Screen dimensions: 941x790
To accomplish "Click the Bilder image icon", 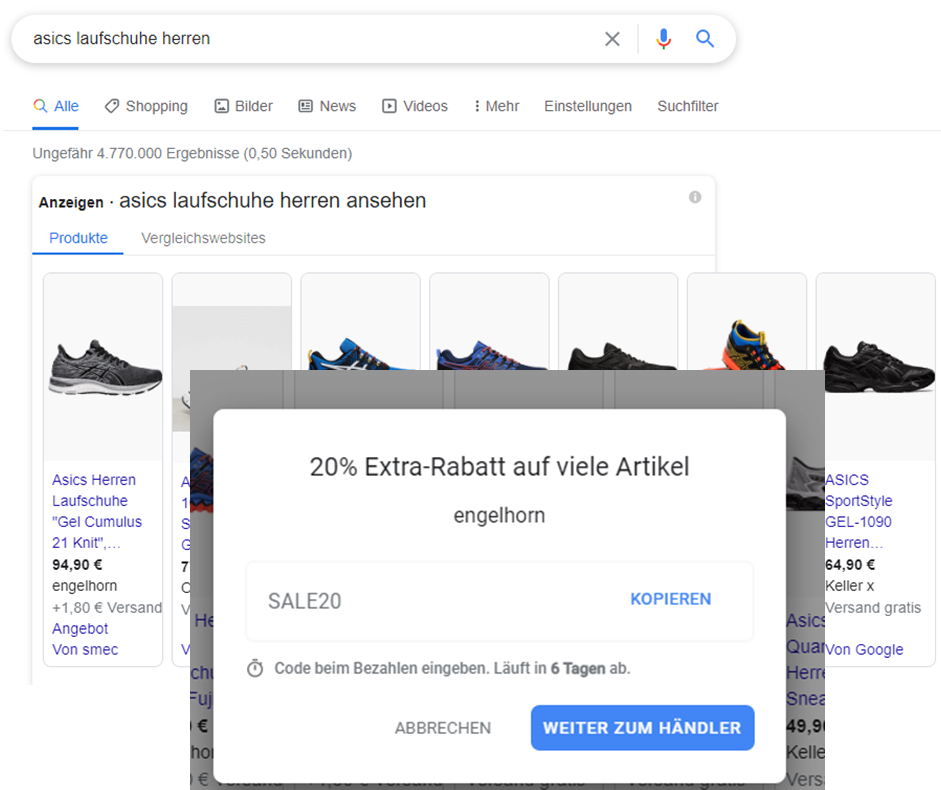I will (x=222, y=105).
